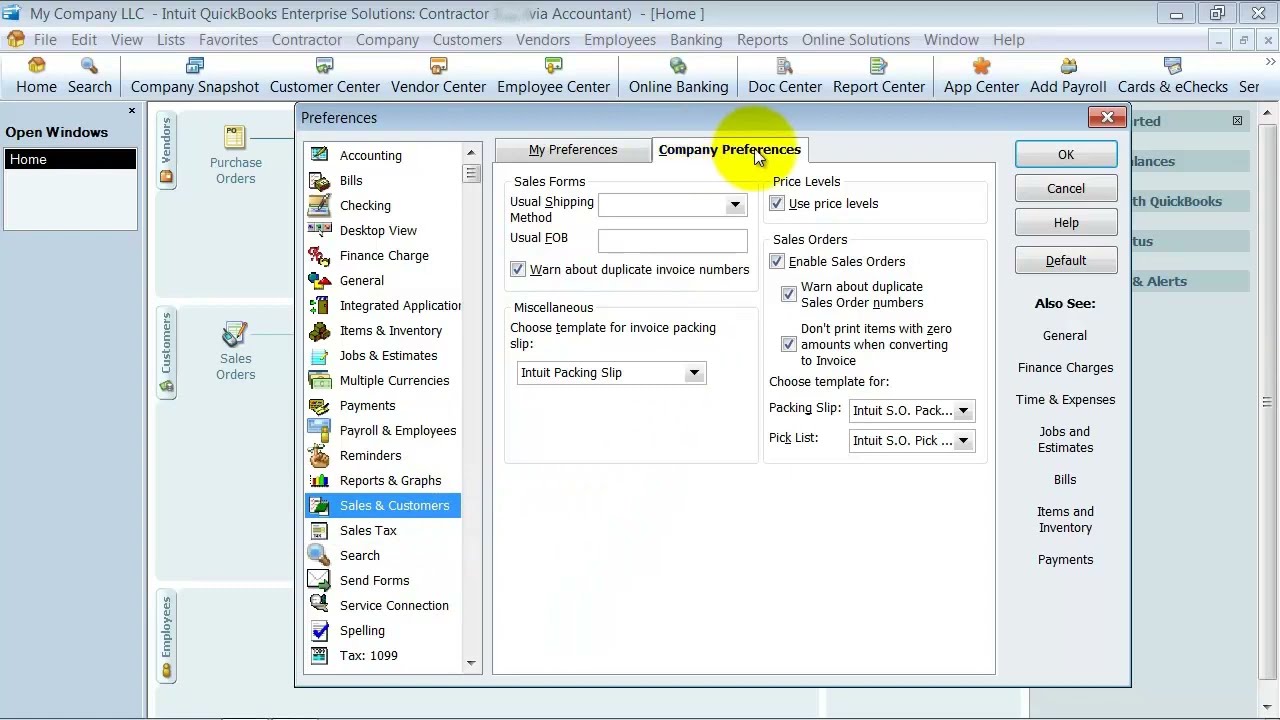Screen dimensions: 1280x720
Task: Select Payments category in preferences list
Action: point(382,405)
